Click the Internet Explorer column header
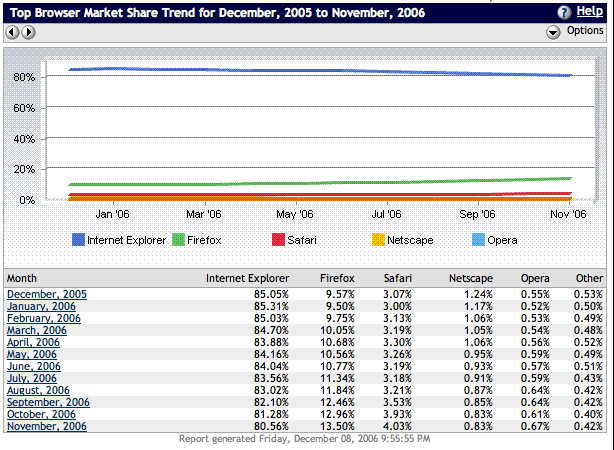Image resolution: width=614 pixels, height=450 pixels. coord(247,278)
